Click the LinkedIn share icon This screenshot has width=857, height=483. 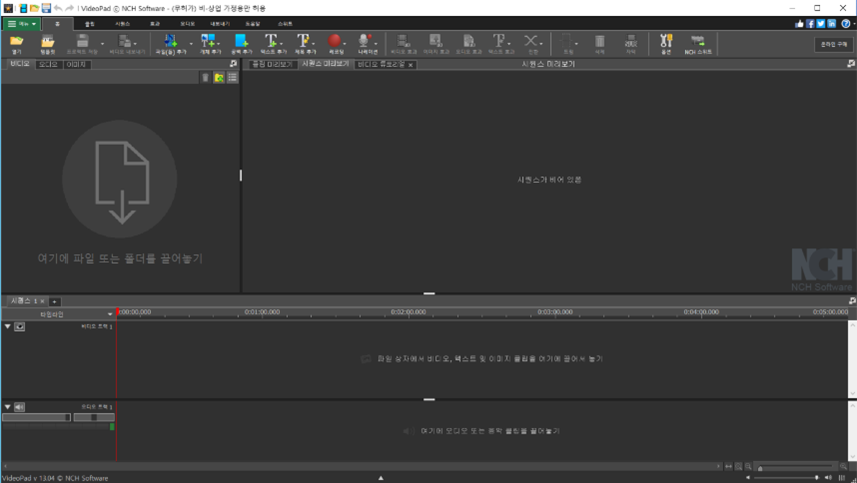click(831, 23)
